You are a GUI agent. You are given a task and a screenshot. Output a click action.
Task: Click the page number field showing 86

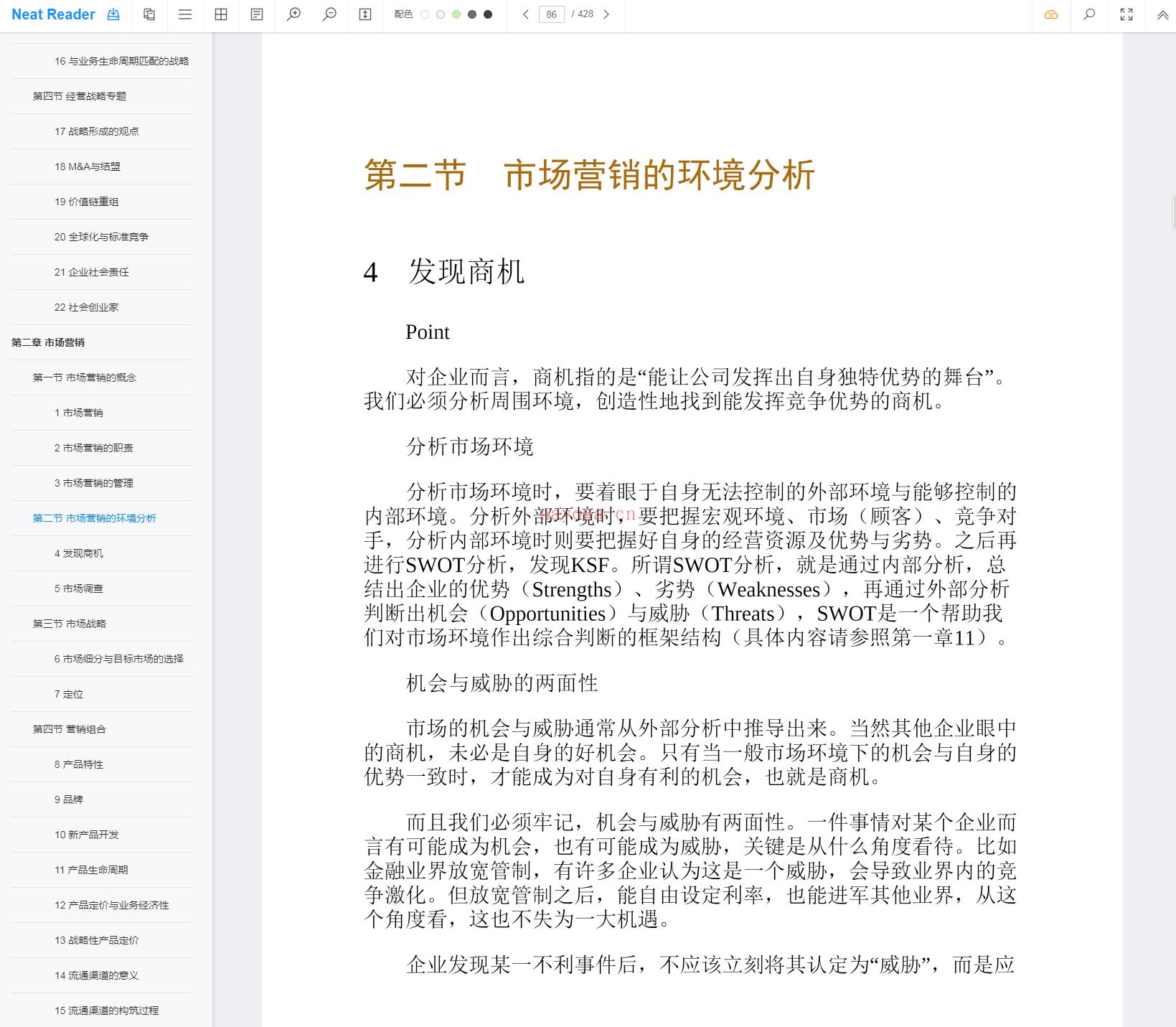[551, 14]
